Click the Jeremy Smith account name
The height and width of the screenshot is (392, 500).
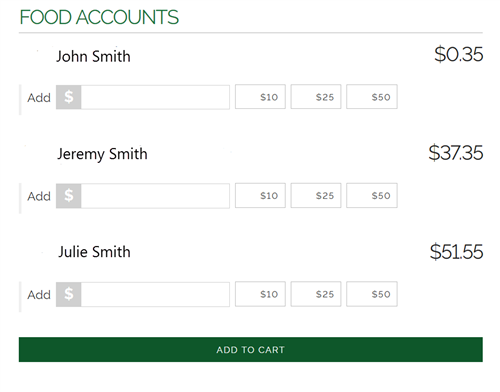tap(102, 154)
